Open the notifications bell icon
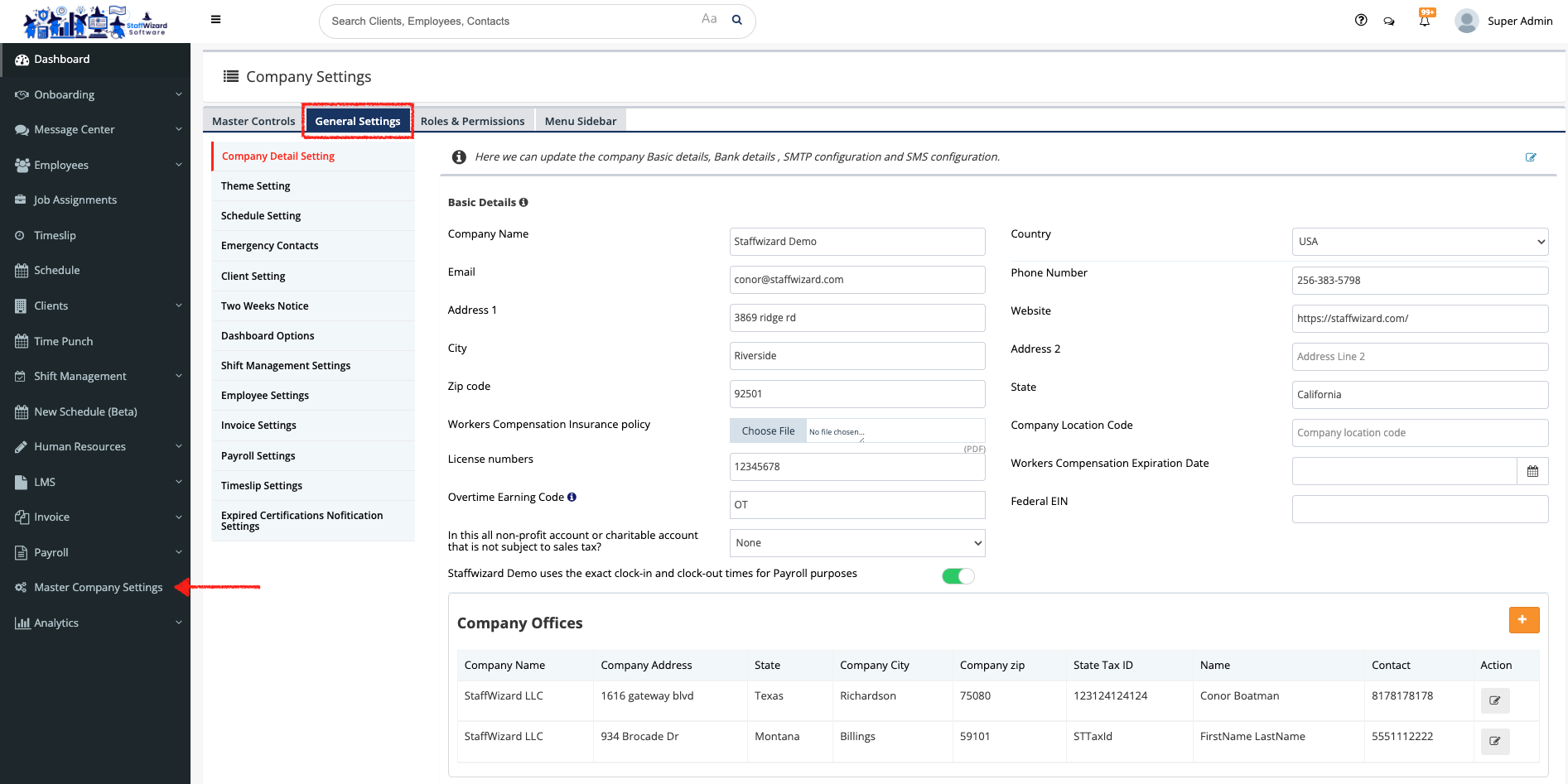1568x784 pixels. [1425, 20]
